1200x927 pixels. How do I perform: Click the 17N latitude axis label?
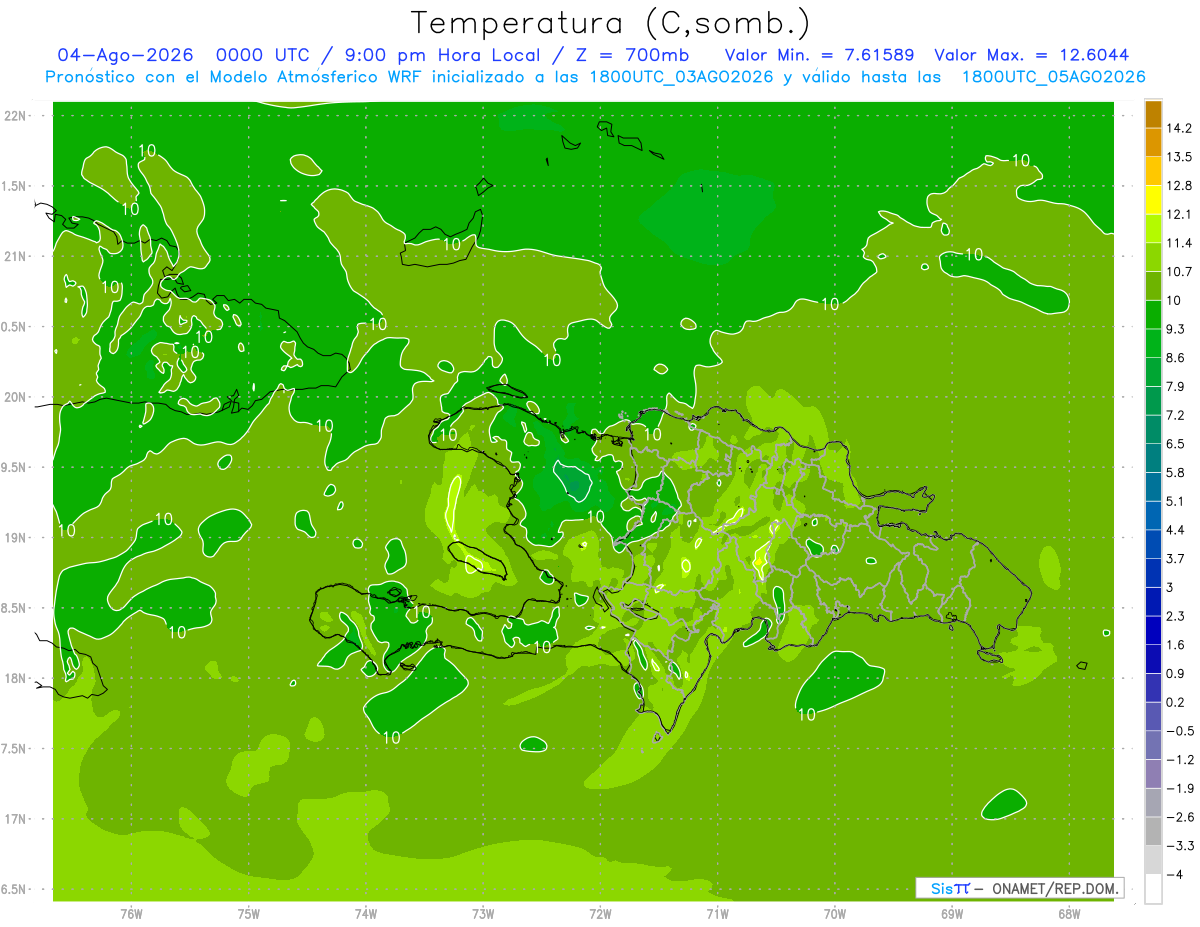(x=15, y=819)
